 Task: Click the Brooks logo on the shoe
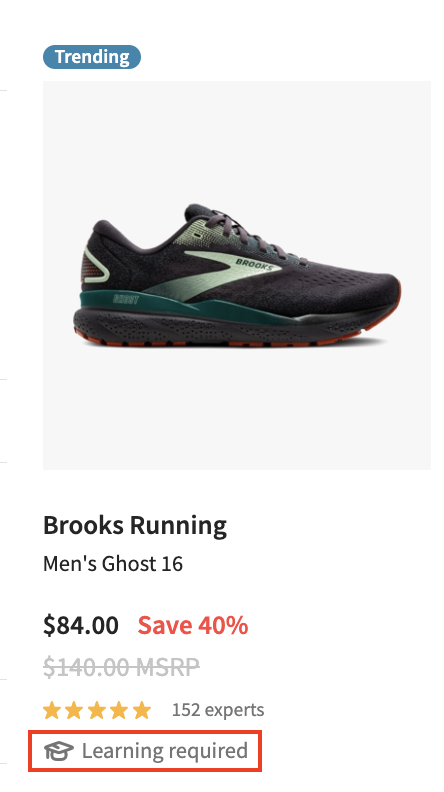254,264
